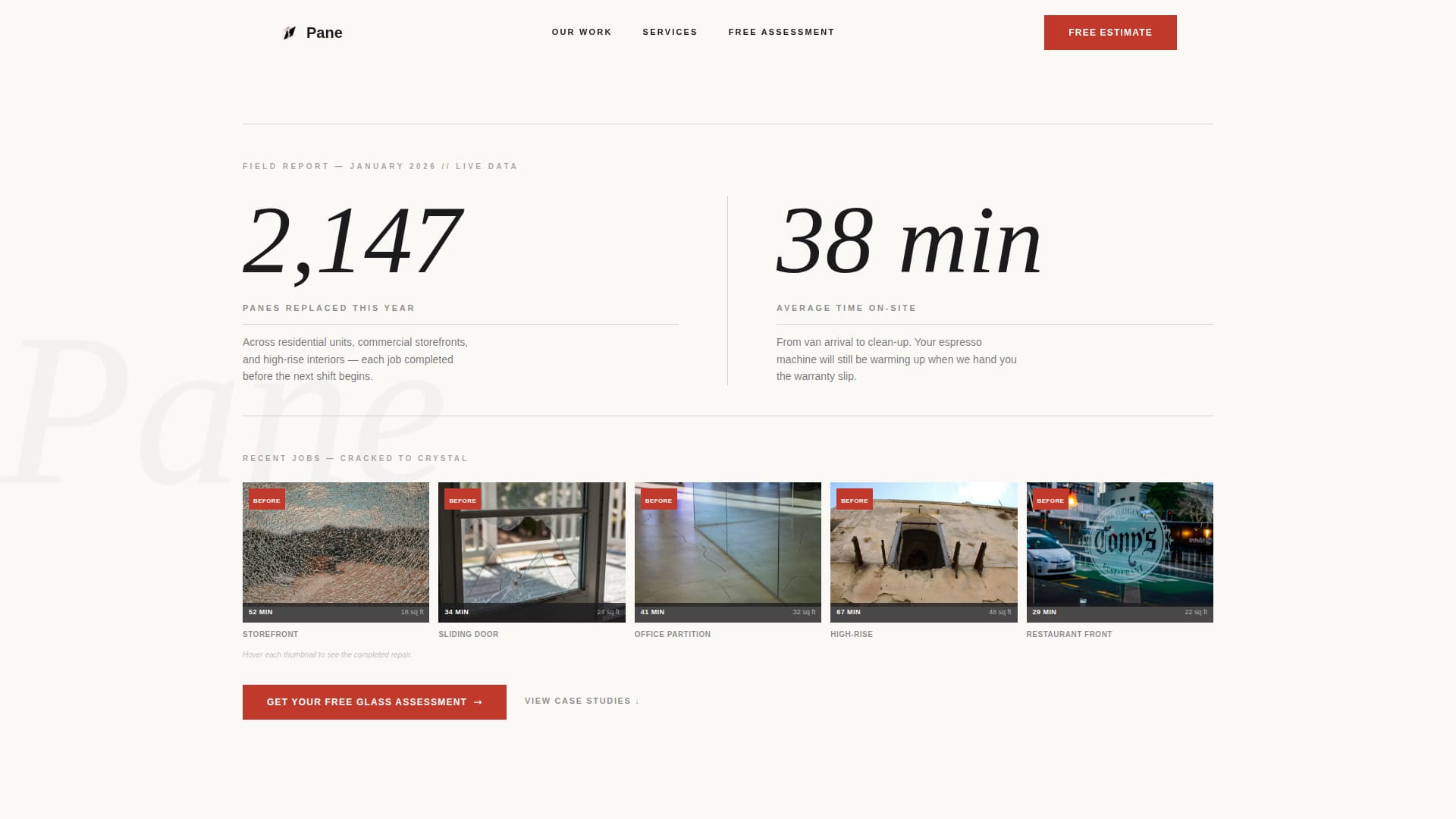
Task: Click the 67 MIN label on High-Rise
Action: coord(849,612)
